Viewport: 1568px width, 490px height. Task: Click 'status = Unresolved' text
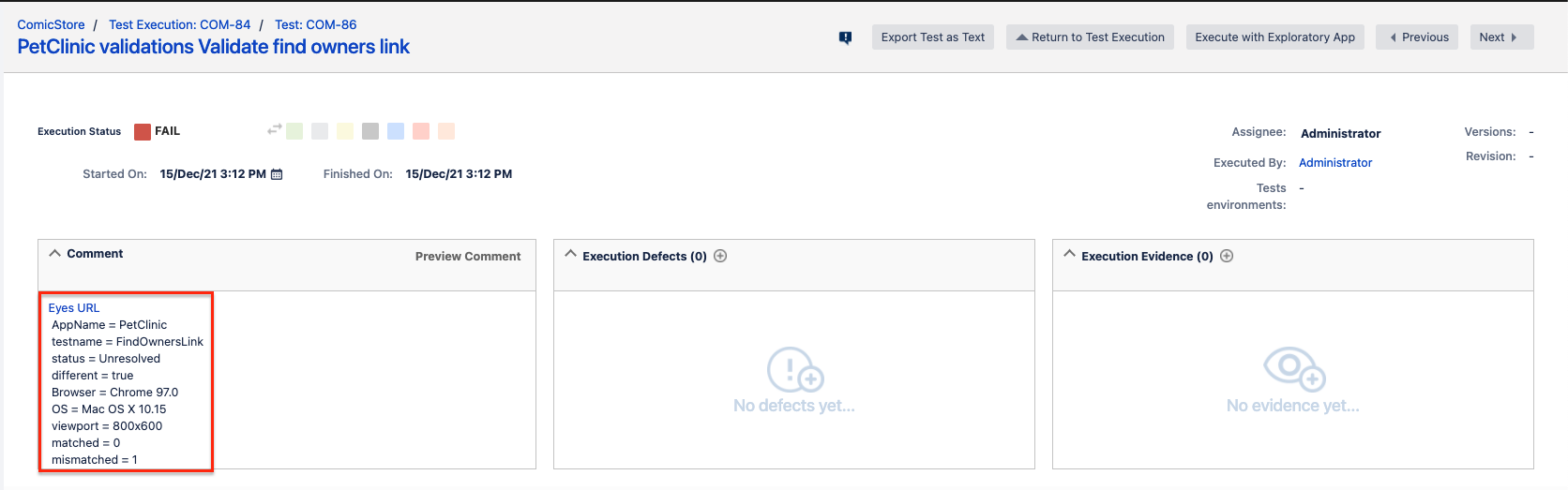coord(106,359)
